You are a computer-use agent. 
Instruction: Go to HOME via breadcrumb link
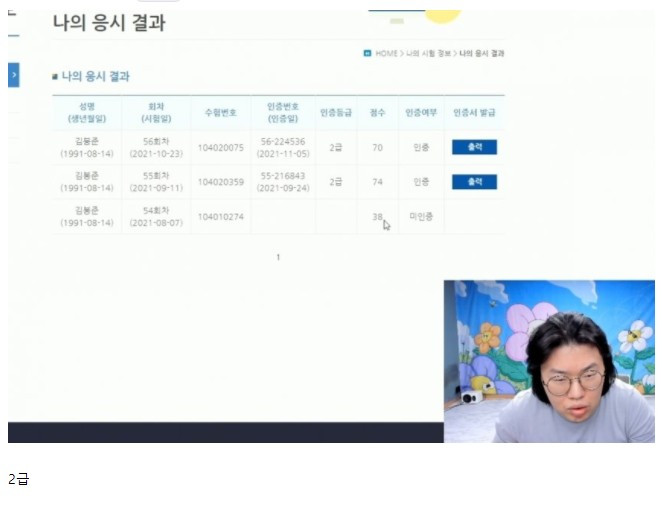click(386, 53)
